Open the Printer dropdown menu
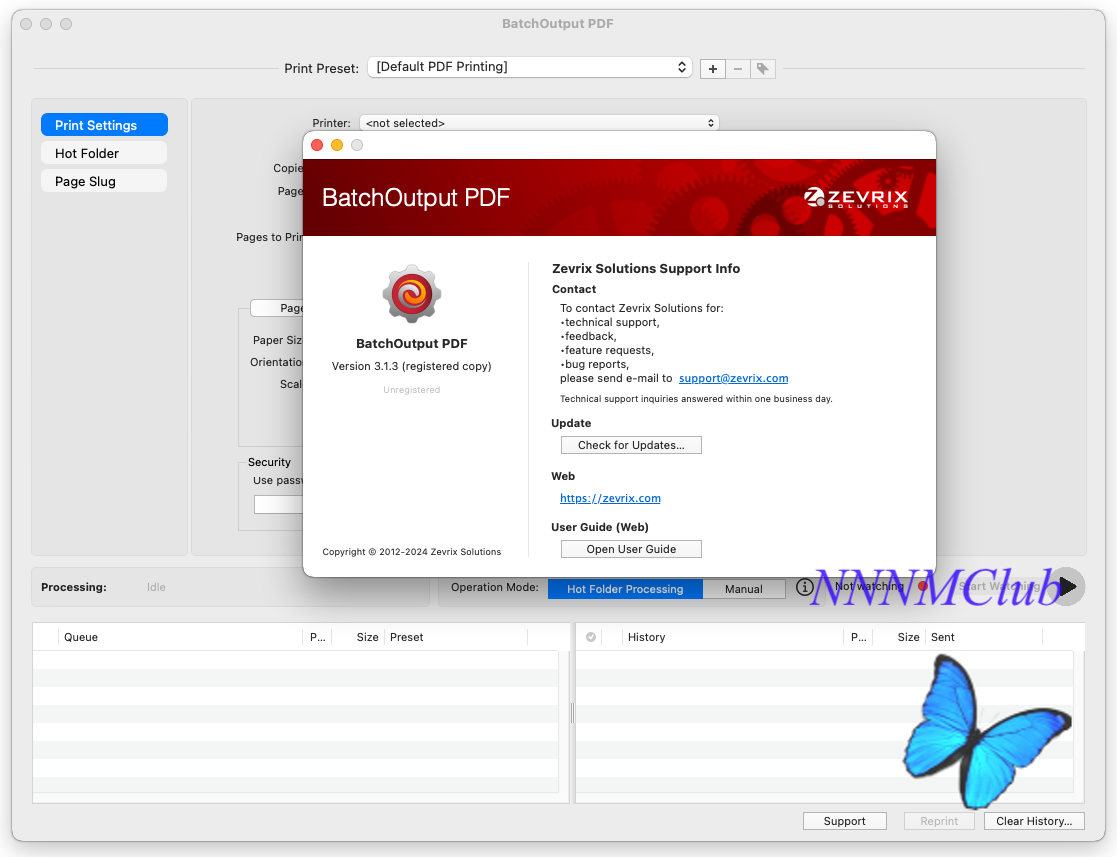This screenshot has width=1117, height=857. [x=539, y=123]
